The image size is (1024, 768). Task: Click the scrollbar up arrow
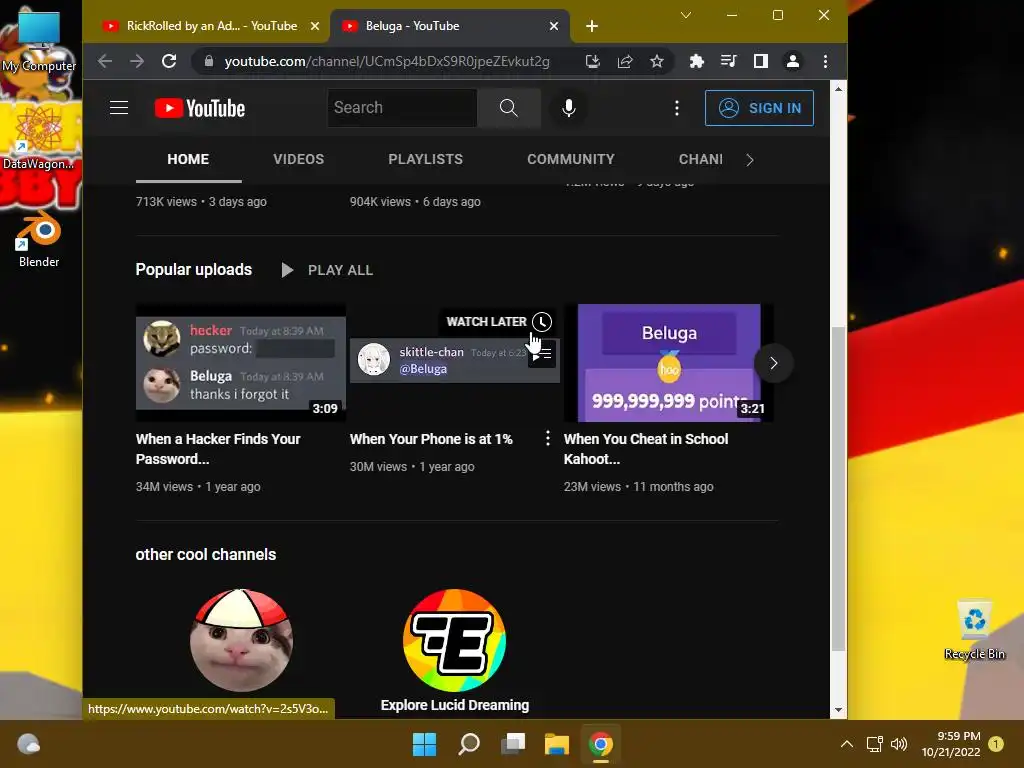838,88
